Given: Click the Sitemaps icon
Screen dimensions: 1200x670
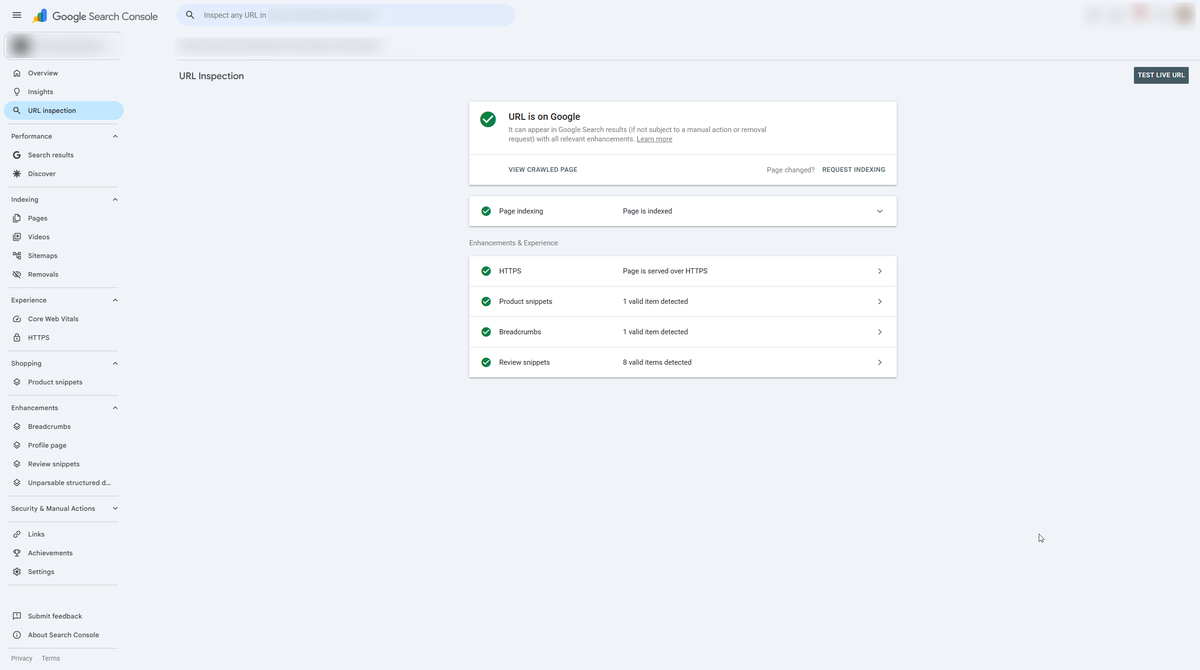Looking at the screenshot, I should click(x=17, y=256).
